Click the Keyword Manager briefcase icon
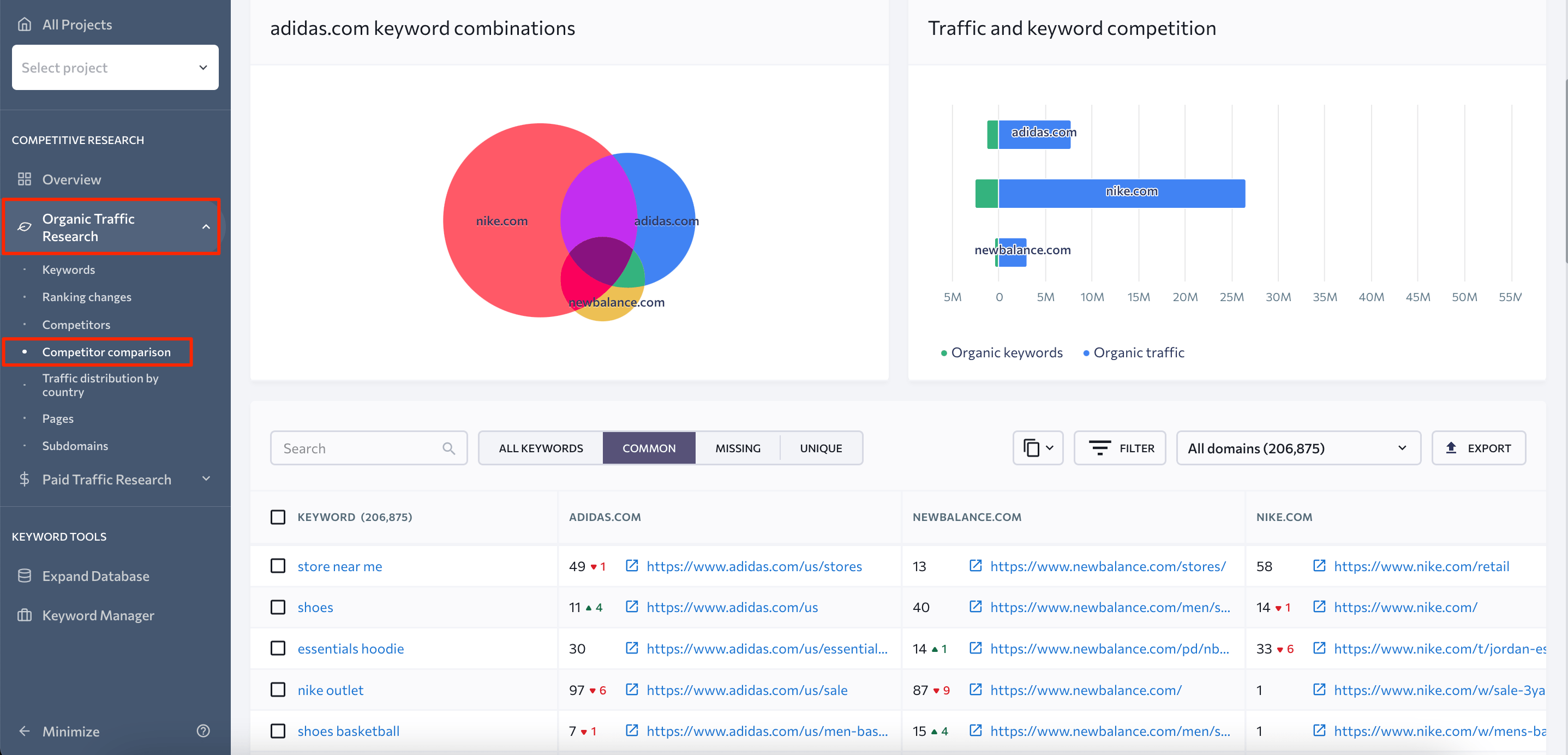 click(25, 615)
